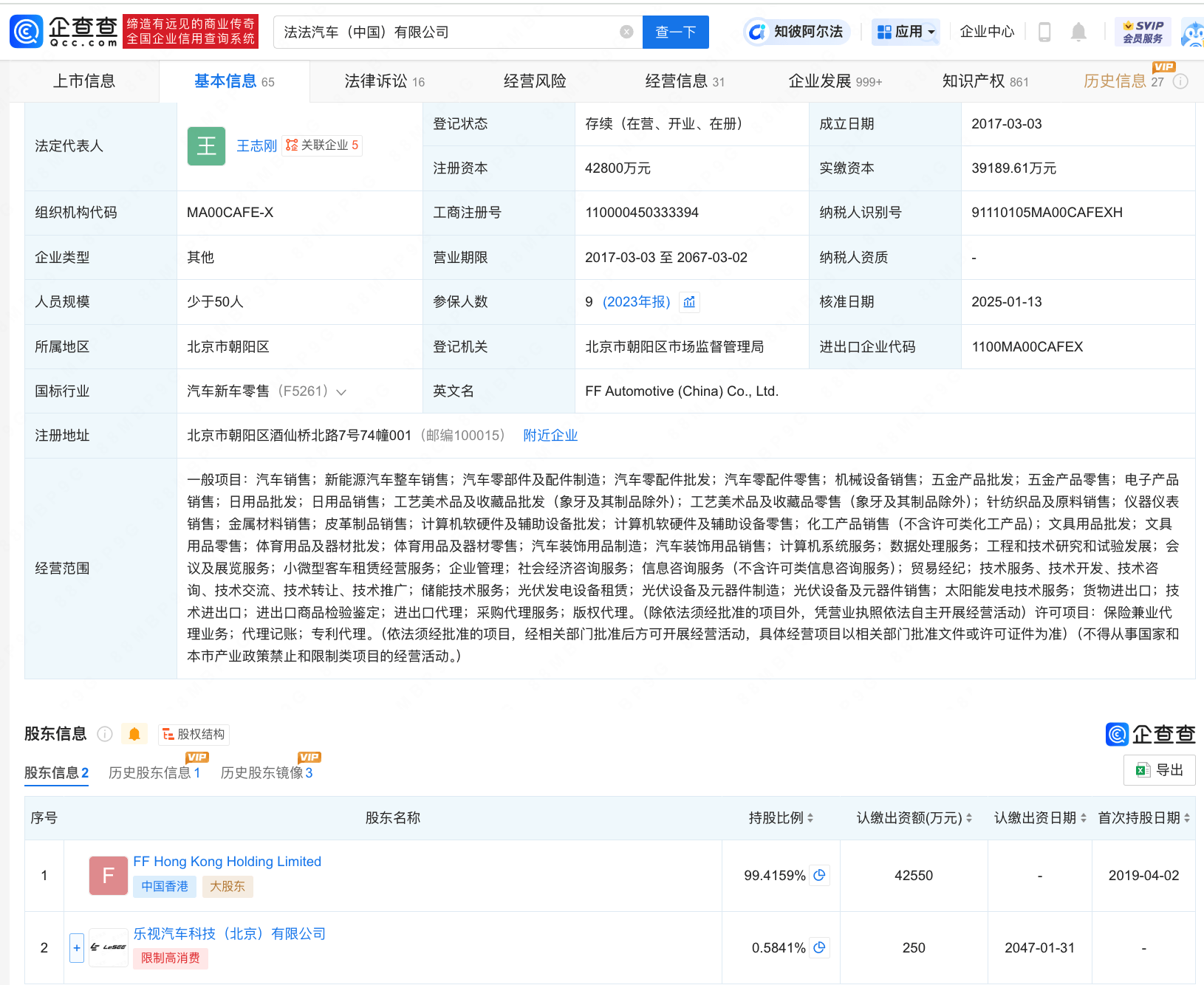1204x985 pixels.
Task: Select the 历史股东信息 1 sub-tab
Action: [x=154, y=773]
